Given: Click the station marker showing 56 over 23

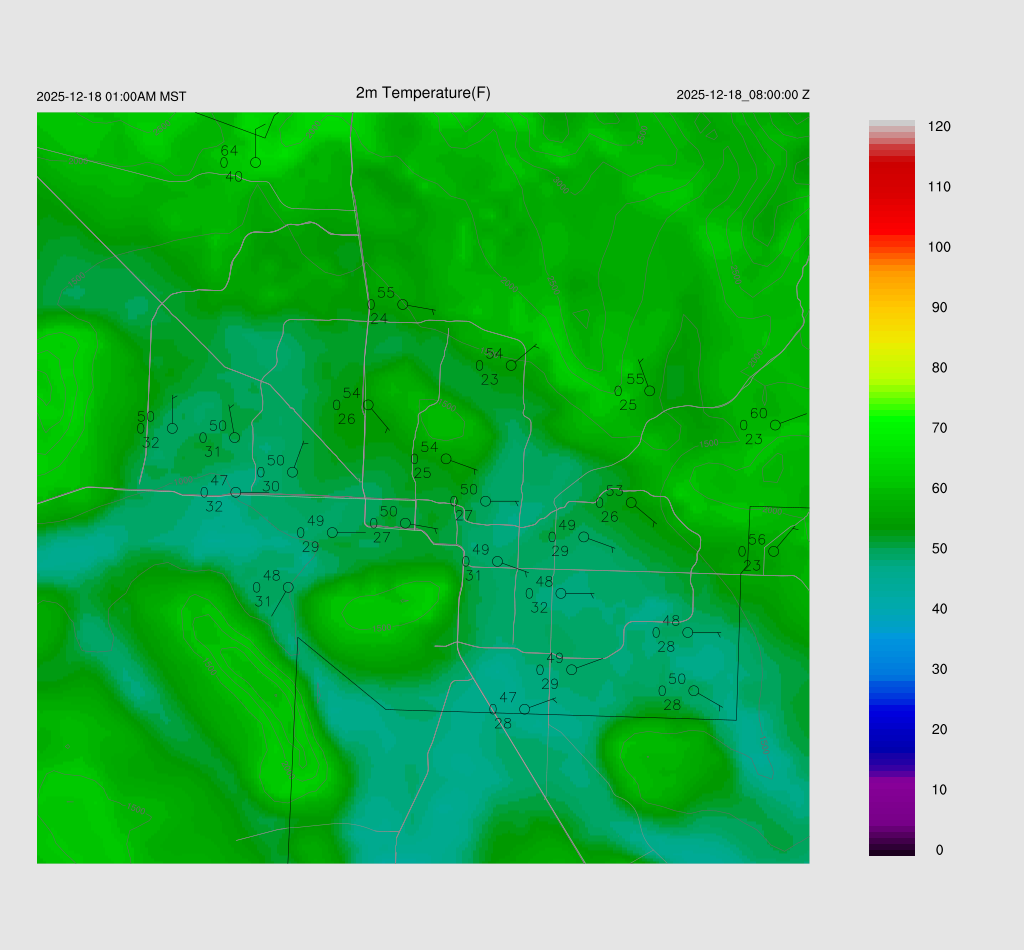Looking at the screenshot, I should pos(773,551).
